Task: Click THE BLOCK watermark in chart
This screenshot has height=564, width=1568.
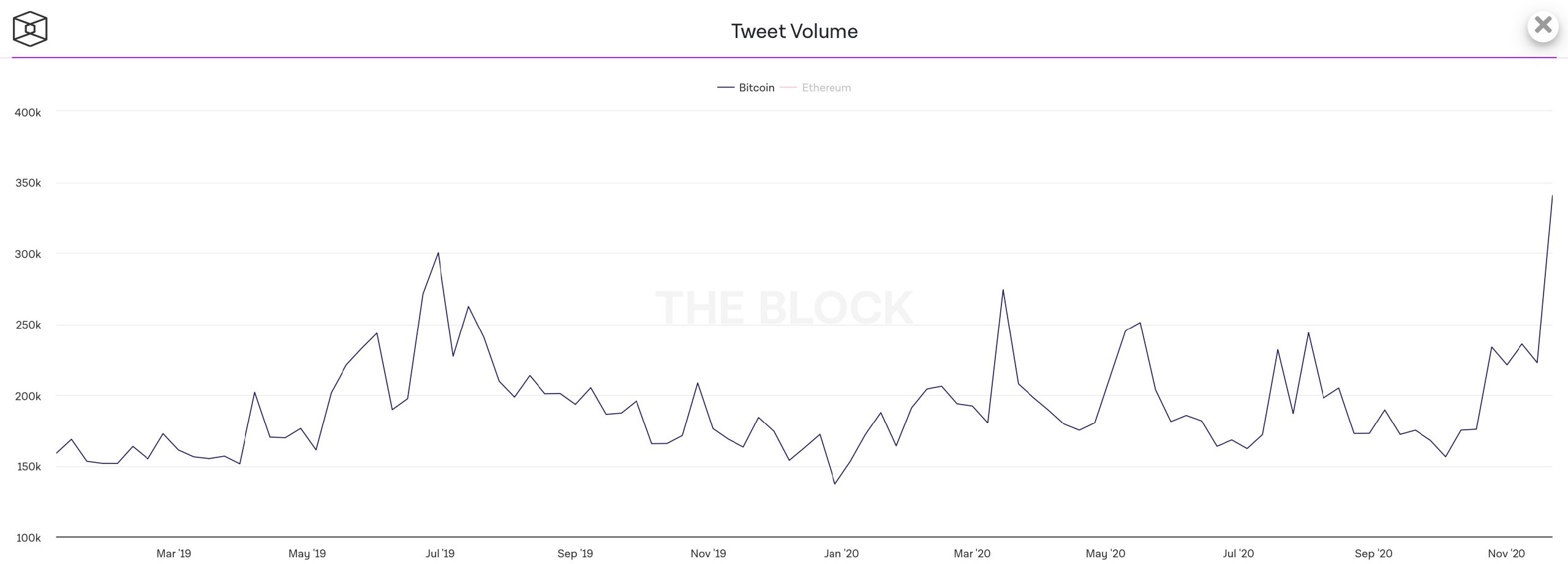Action: tap(784, 308)
